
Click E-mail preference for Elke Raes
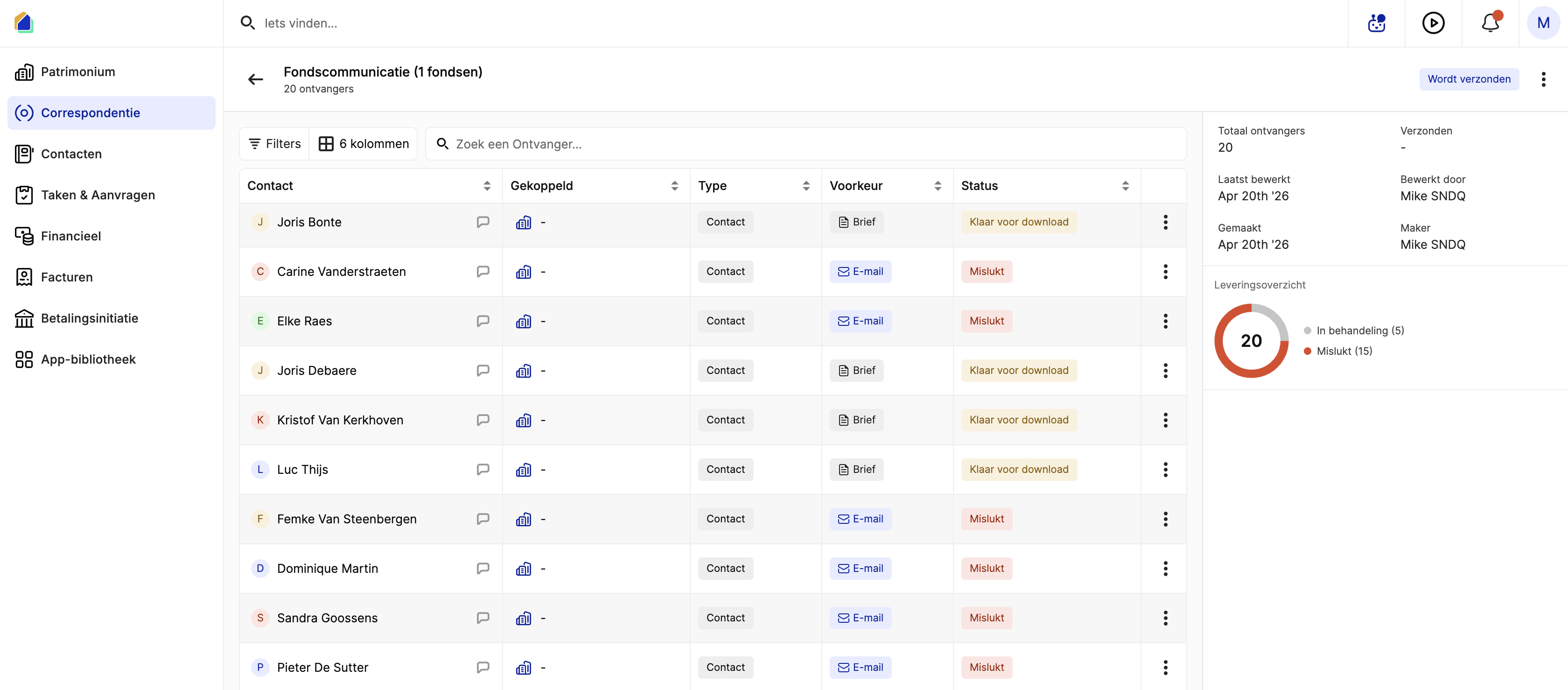pyautogui.click(x=860, y=321)
